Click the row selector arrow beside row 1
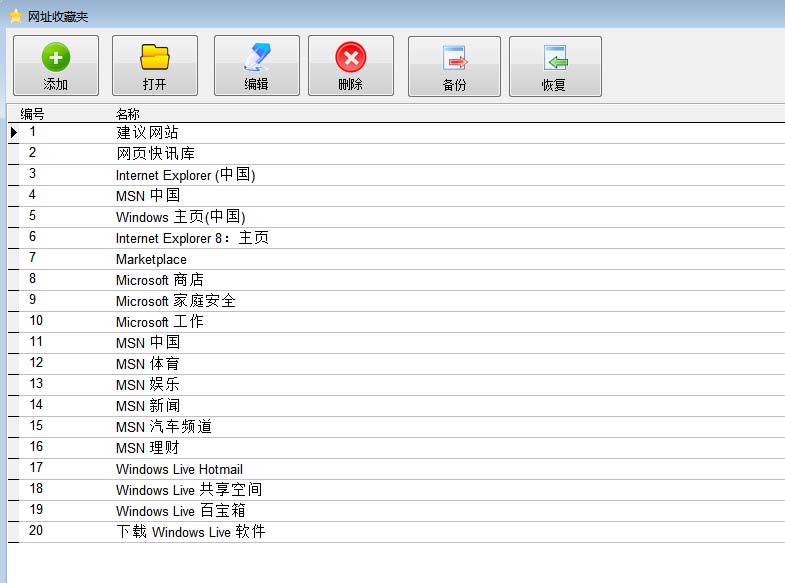This screenshot has height=583, width=785. 14,133
